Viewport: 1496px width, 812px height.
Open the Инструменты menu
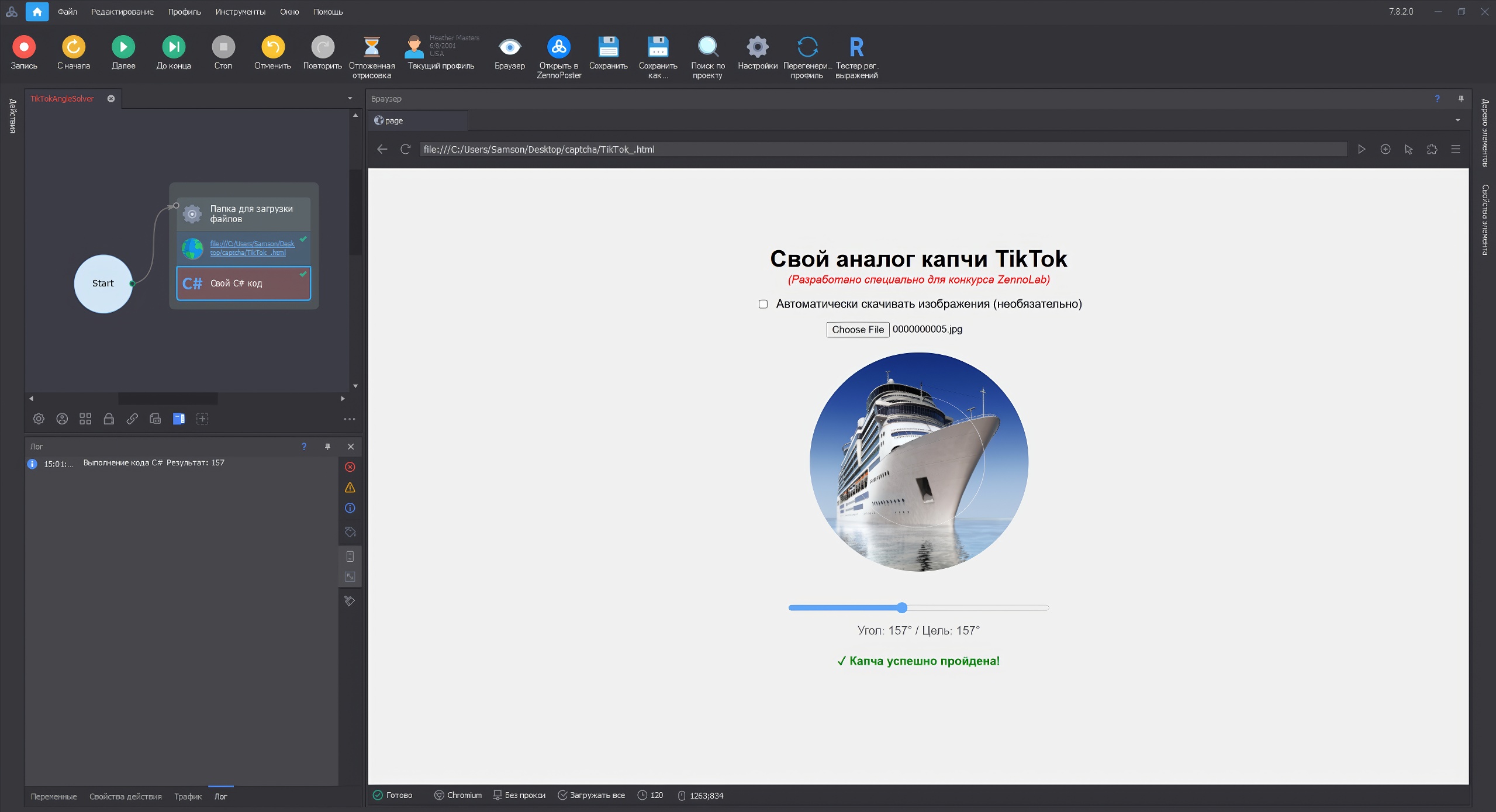[240, 12]
